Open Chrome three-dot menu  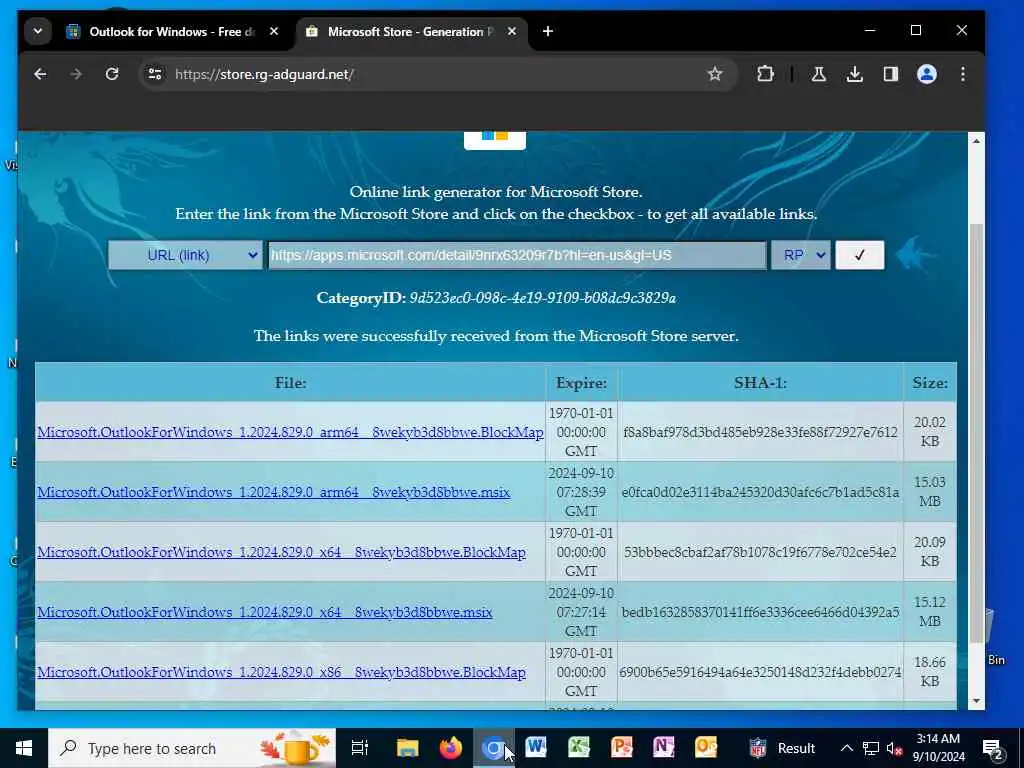click(x=963, y=74)
